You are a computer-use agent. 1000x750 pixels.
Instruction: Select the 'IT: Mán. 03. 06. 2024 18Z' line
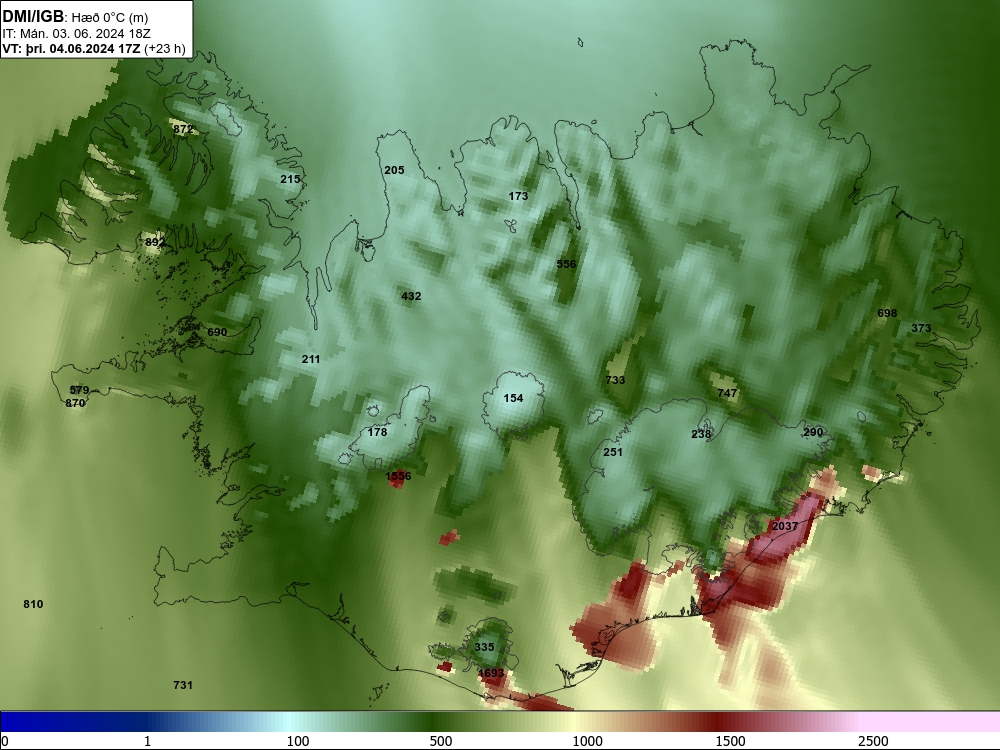point(77,34)
